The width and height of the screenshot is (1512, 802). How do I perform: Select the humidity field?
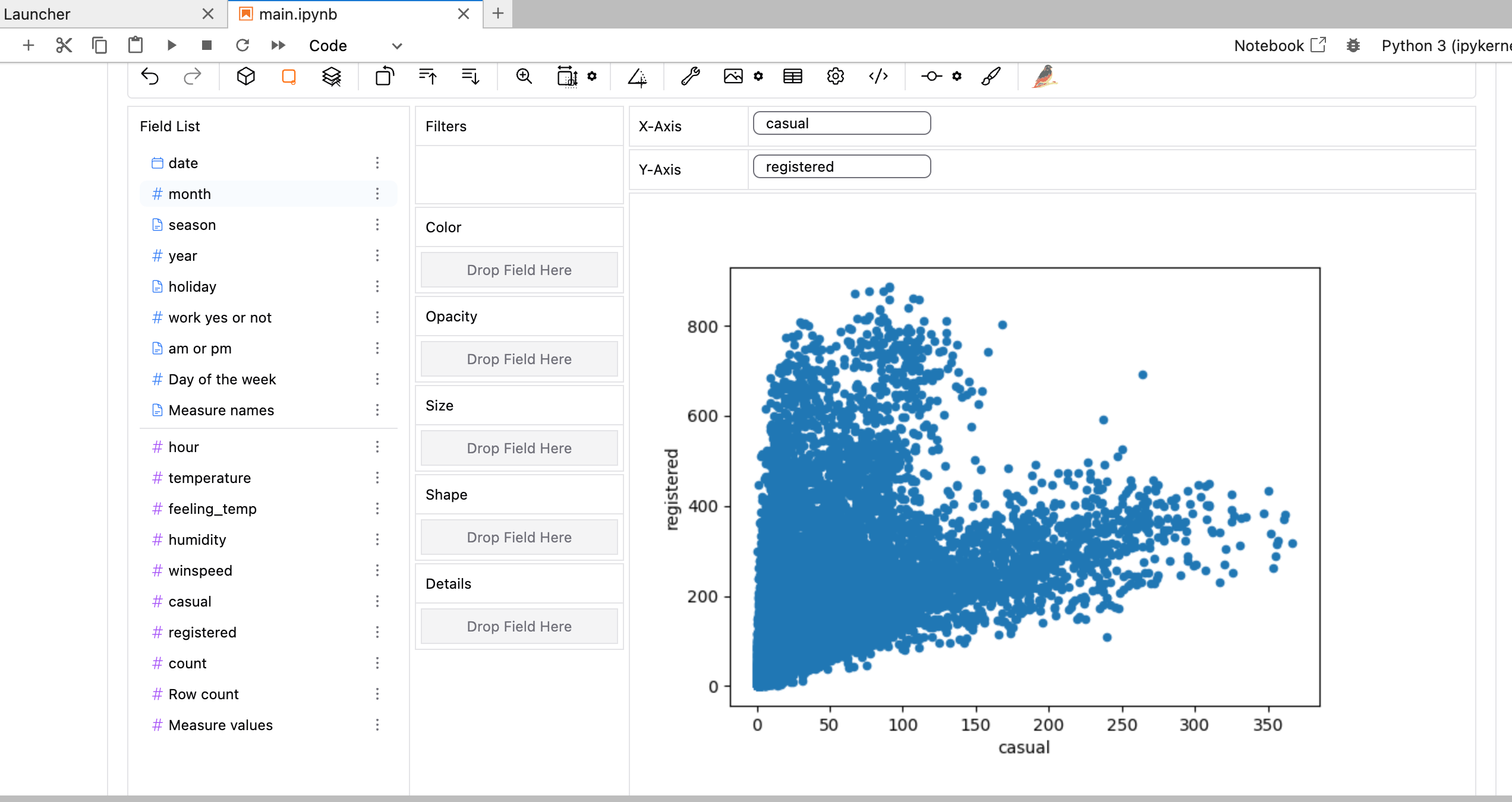pos(268,539)
